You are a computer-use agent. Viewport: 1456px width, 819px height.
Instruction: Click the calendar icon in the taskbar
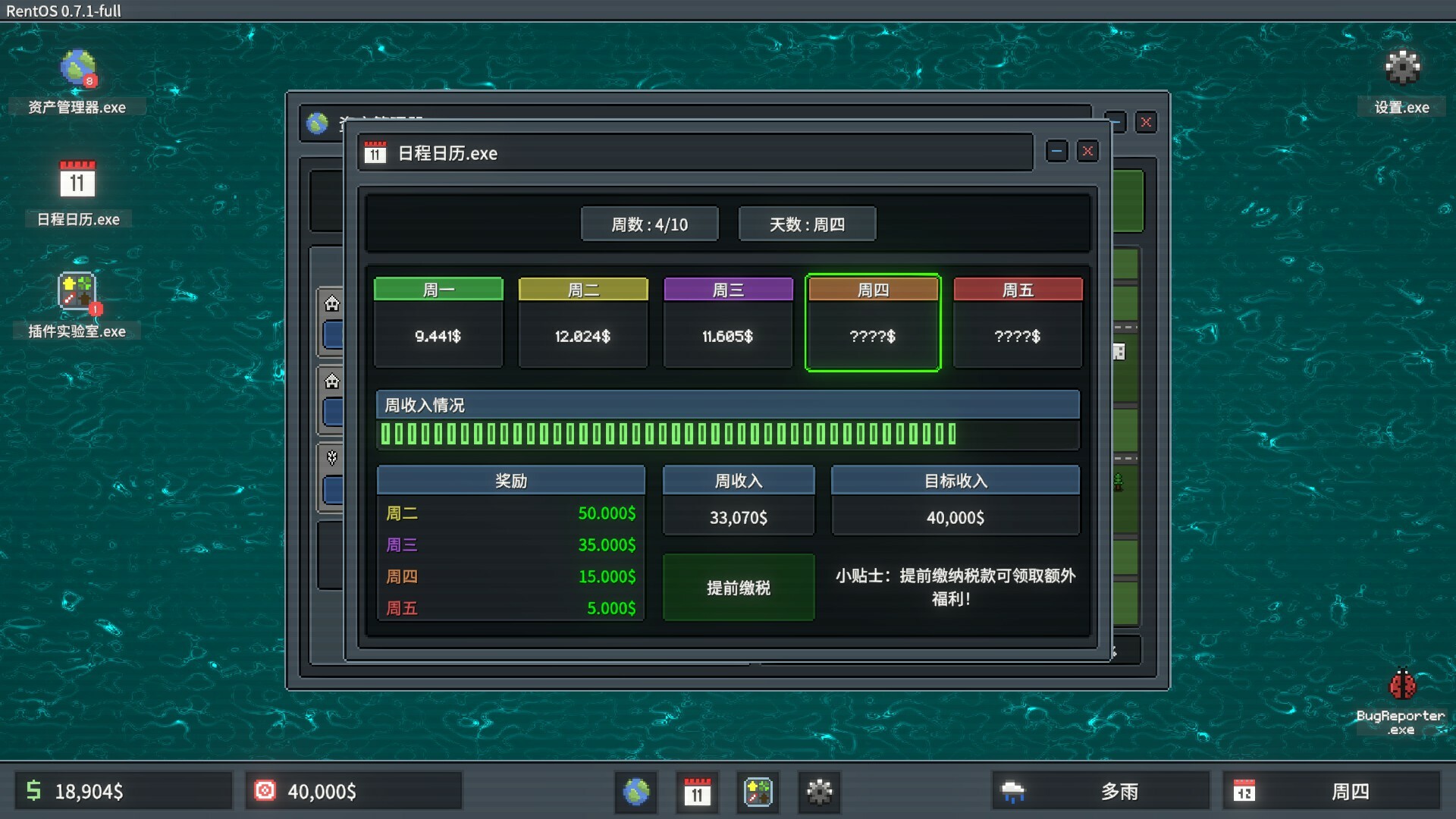pos(697,792)
